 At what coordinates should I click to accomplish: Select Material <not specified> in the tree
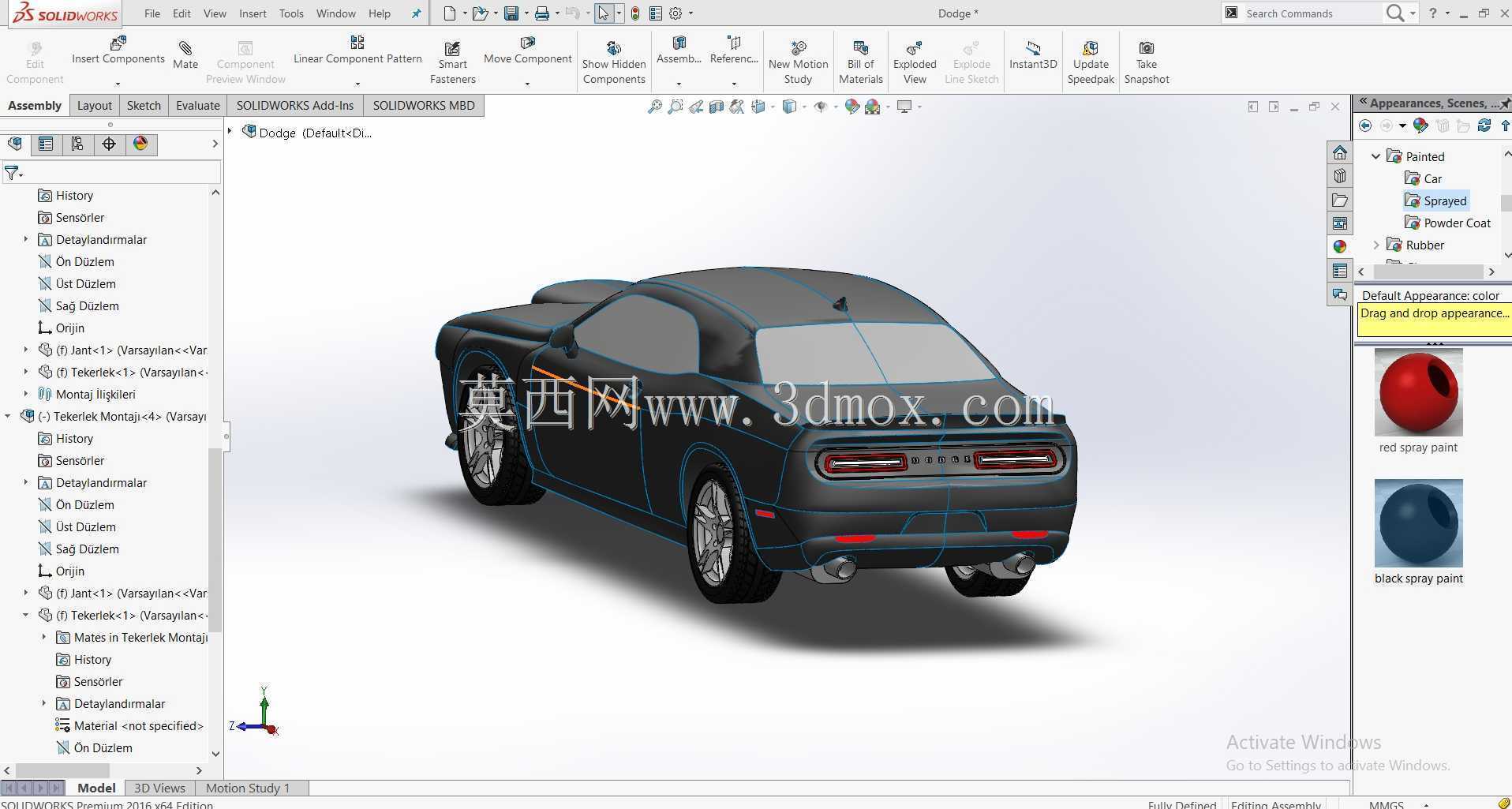point(129,725)
